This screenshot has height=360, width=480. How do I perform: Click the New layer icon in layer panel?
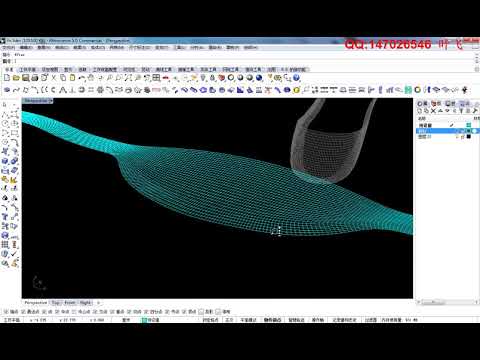420,111
